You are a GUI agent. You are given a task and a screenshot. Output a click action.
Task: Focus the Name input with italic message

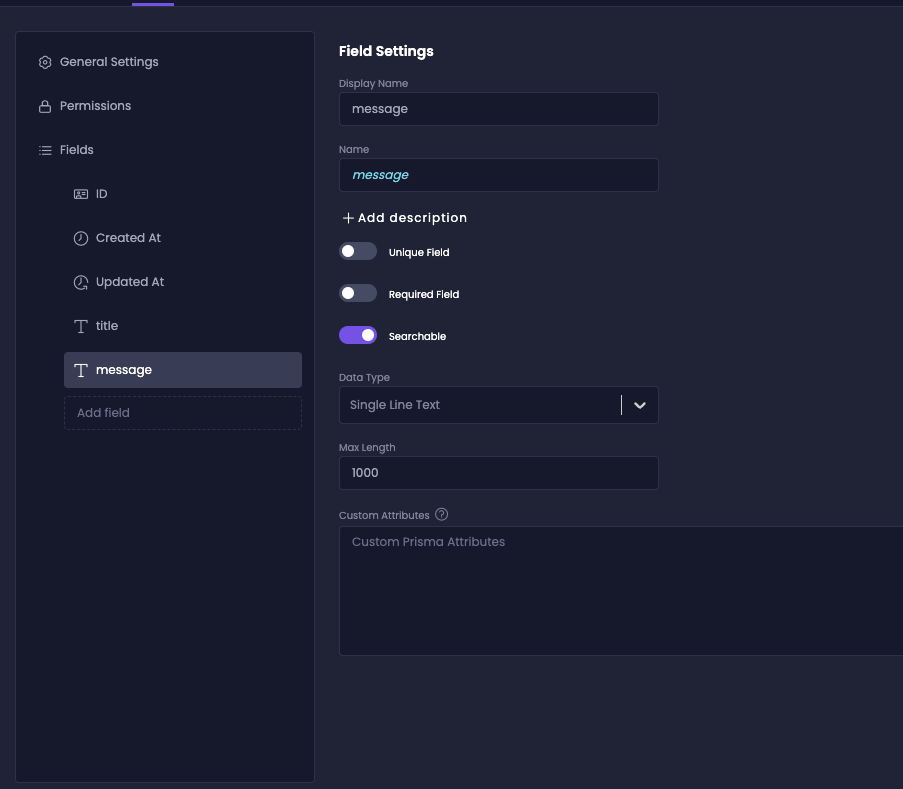coord(499,175)
